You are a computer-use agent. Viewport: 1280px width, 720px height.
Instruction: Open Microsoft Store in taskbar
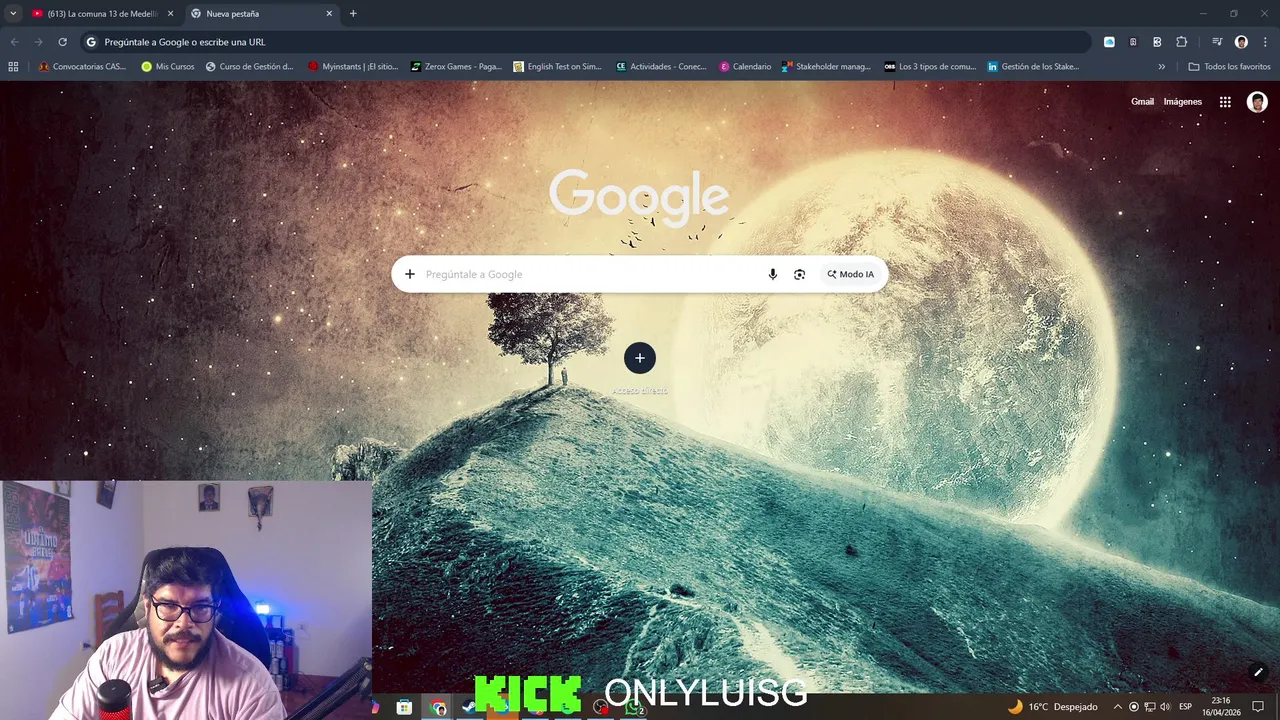tap(404, 707)
